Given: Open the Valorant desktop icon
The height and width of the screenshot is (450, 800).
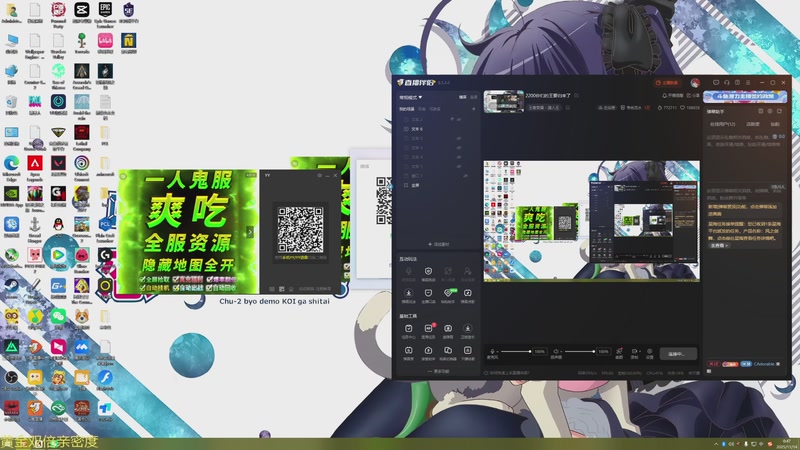Looking at the screenshot, I should tap(58, 166).
